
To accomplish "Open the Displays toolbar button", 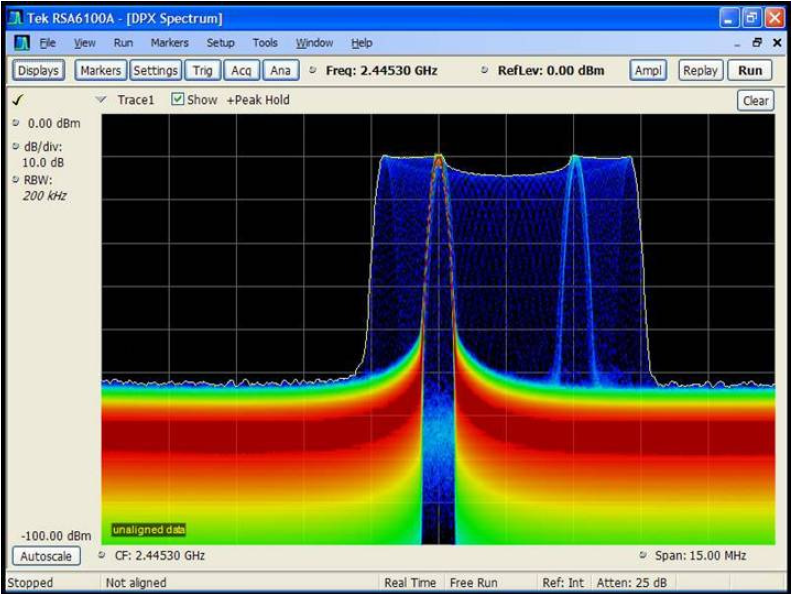I will click(38, 71).
